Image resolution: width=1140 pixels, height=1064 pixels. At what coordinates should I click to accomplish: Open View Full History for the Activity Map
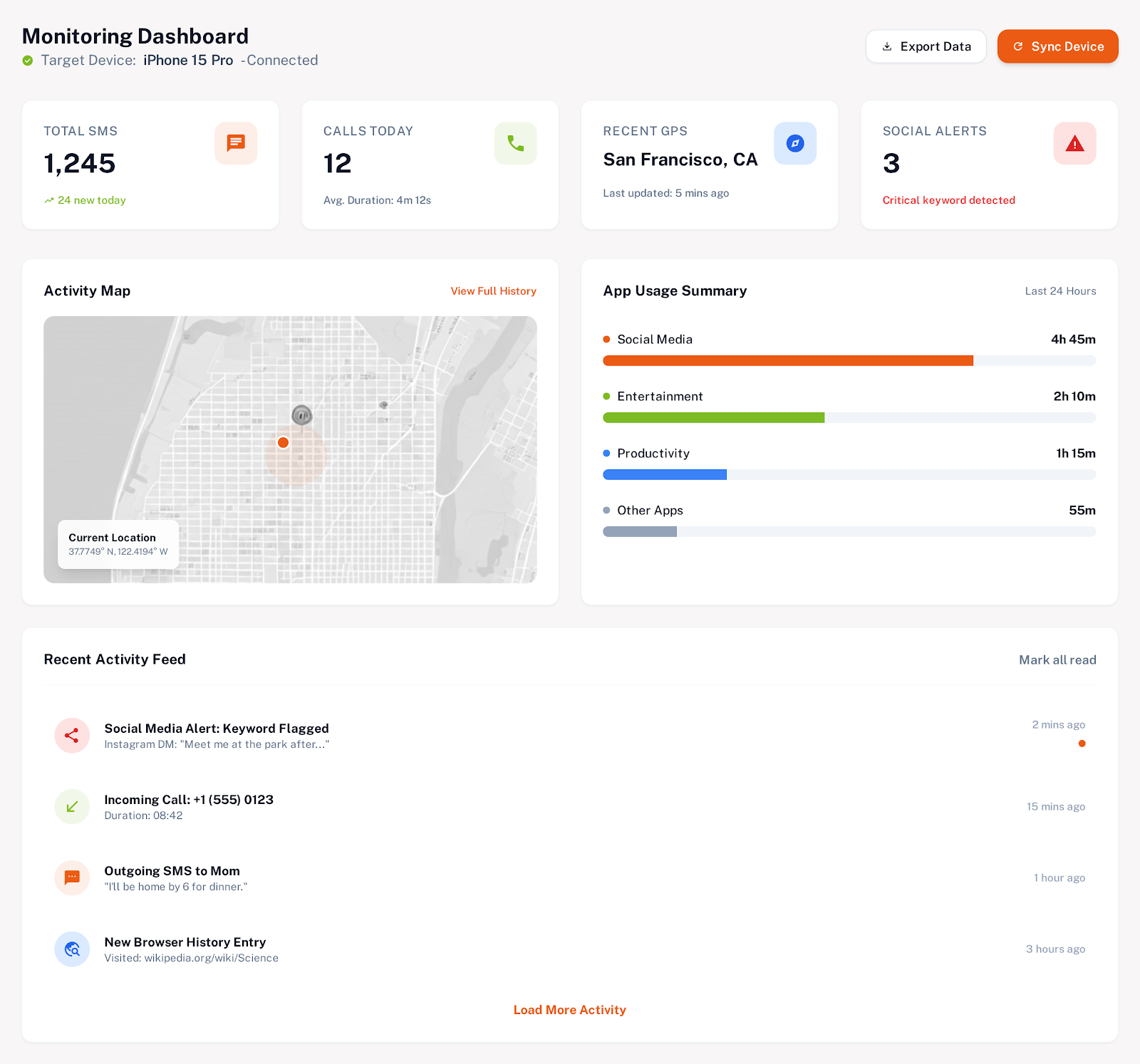493,291
